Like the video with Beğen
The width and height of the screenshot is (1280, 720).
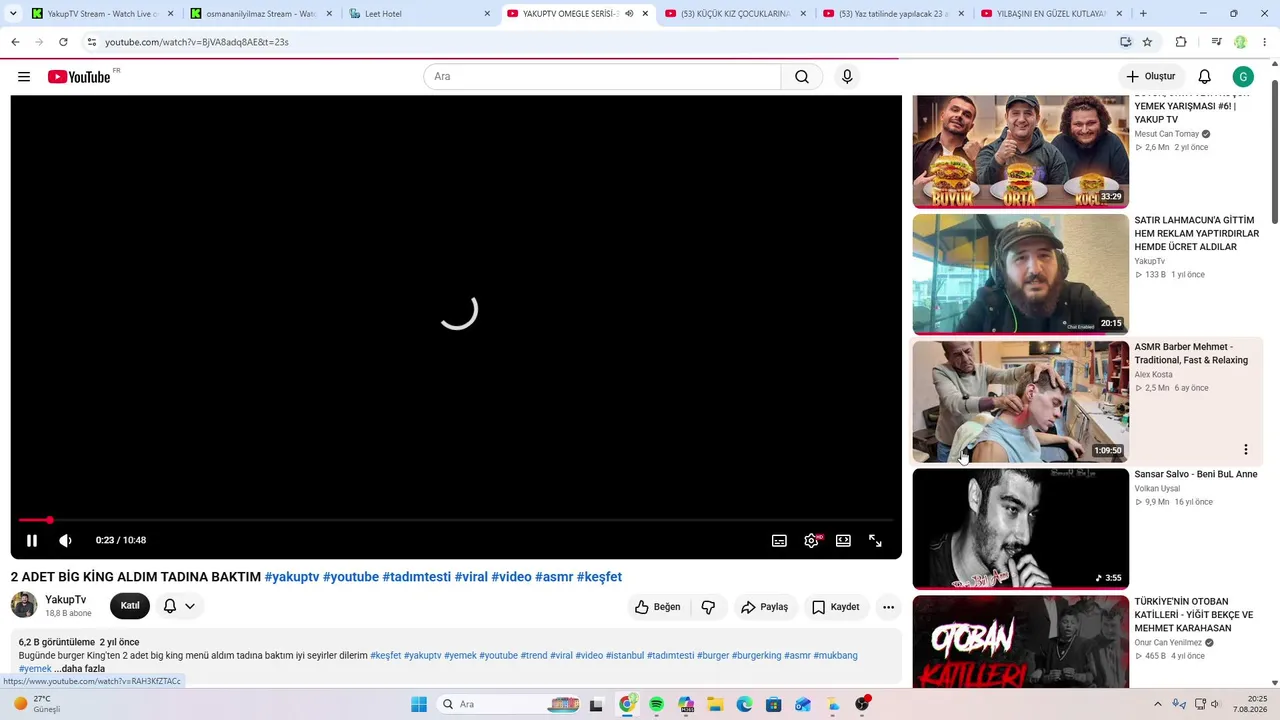pos(657,607)
